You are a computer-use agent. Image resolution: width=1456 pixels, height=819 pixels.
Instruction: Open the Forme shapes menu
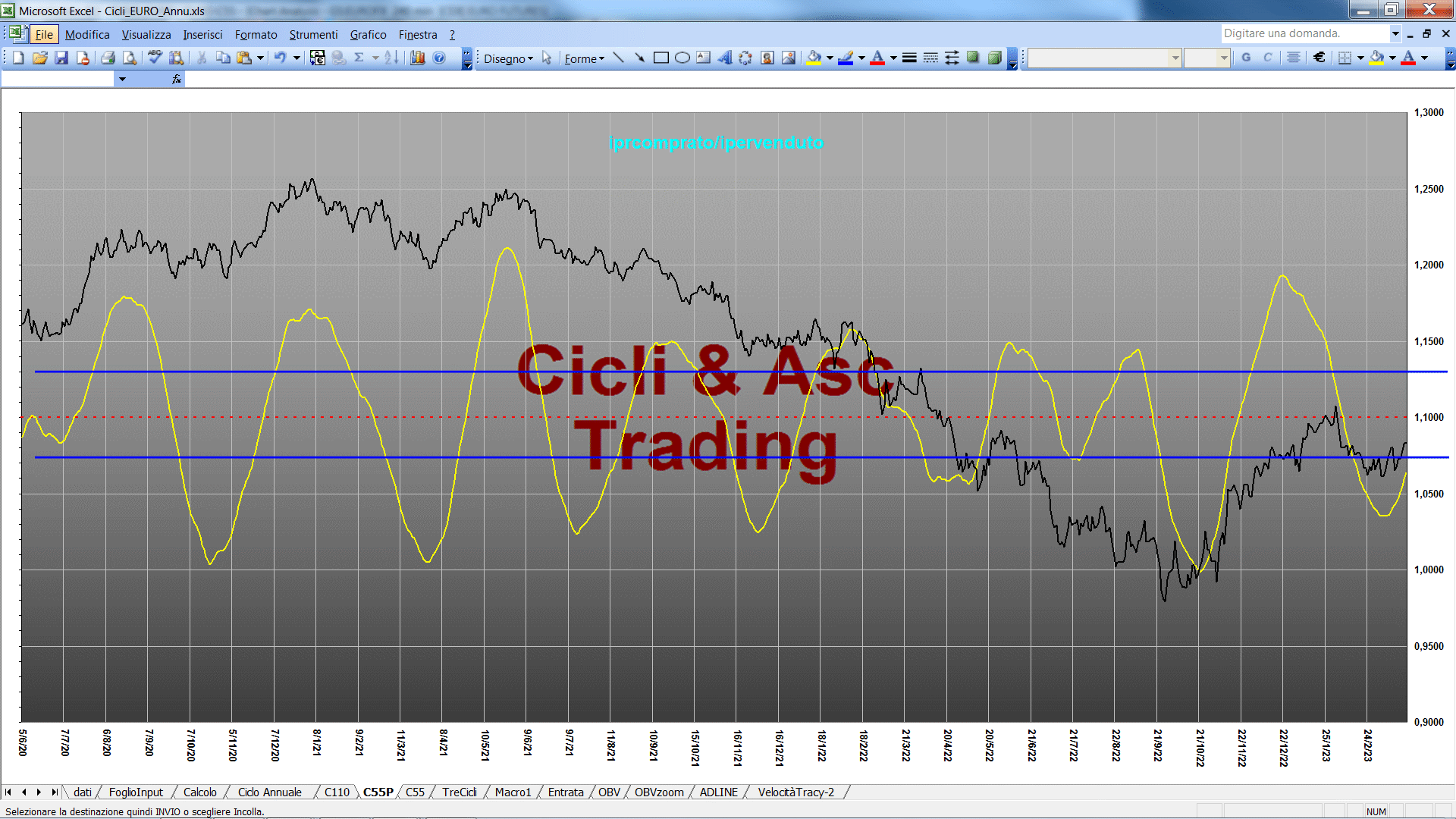[584, 58]
